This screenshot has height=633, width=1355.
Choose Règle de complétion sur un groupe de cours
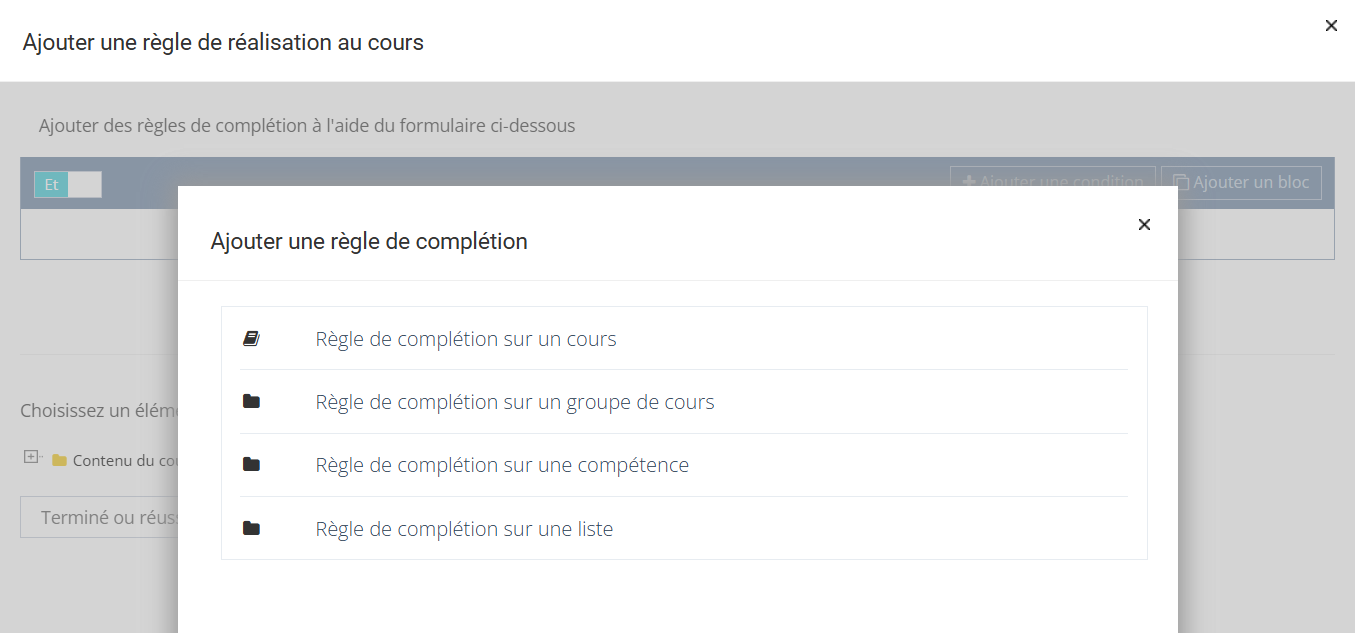coord(515,402)
